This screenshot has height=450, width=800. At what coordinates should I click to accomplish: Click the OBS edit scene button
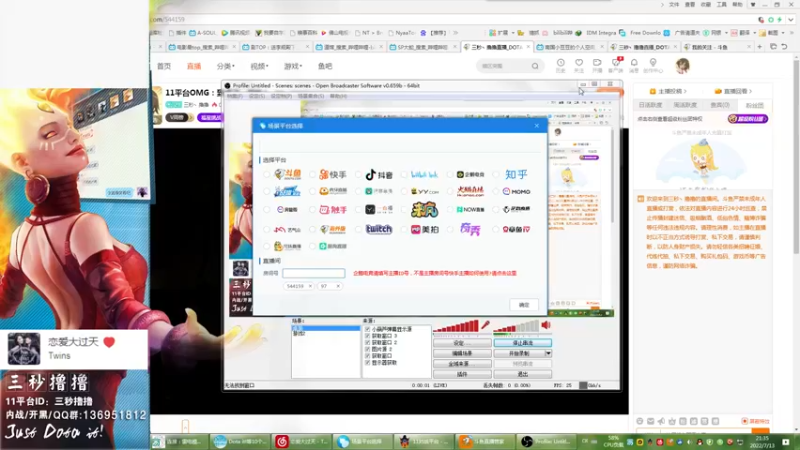(462, 353)
